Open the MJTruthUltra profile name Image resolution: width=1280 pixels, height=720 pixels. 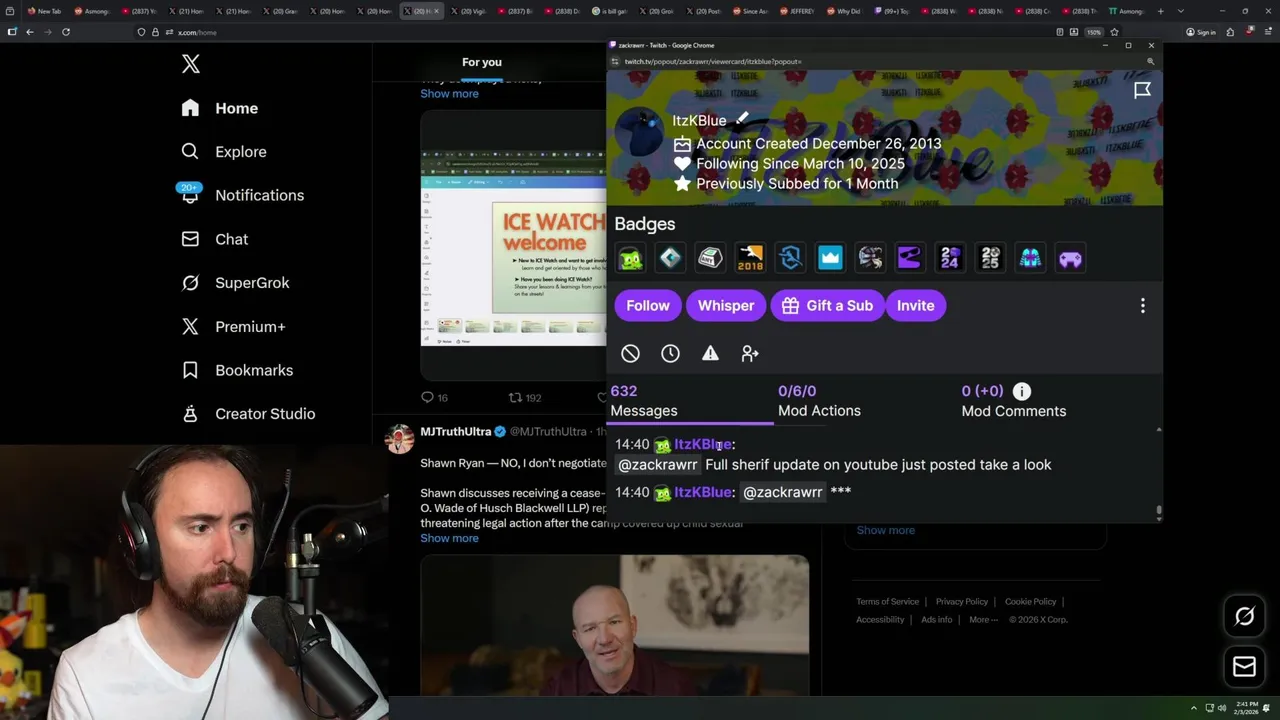click(x=455, y=432)
